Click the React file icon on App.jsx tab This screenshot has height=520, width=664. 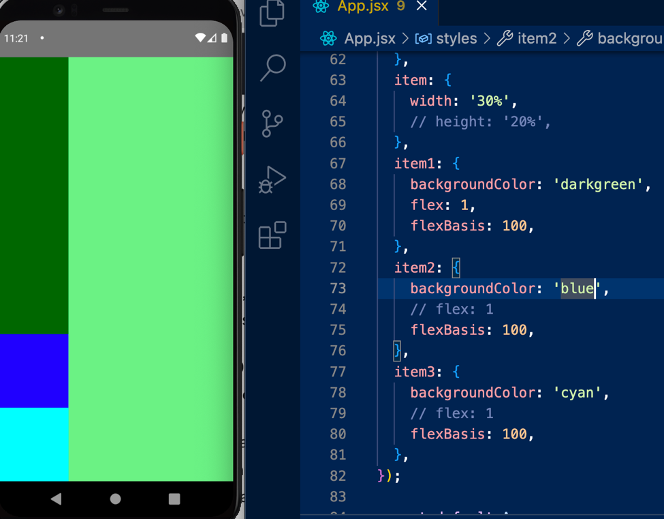[321, 6]
